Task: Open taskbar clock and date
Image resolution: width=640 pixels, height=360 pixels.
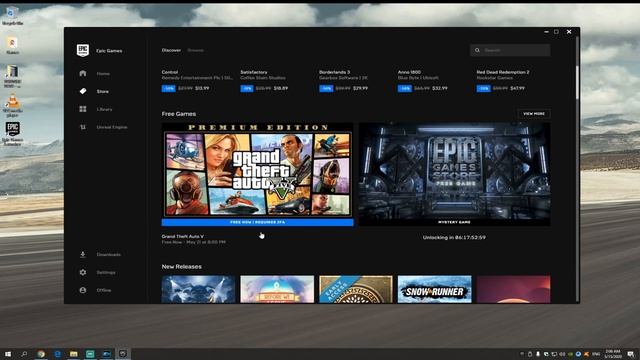Action: click(x=613, y=354)
